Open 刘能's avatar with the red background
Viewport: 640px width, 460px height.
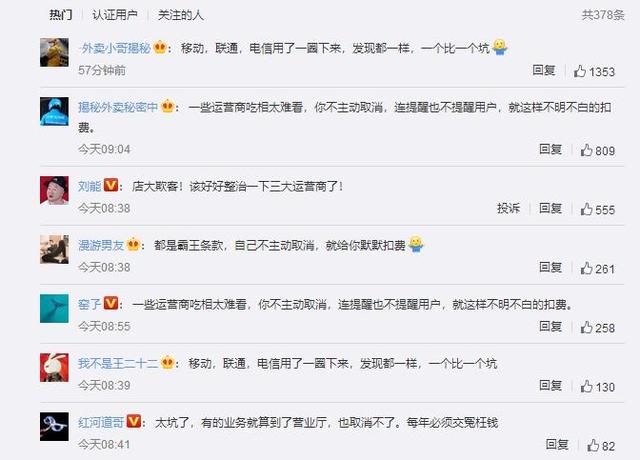(x=54, y=191)
